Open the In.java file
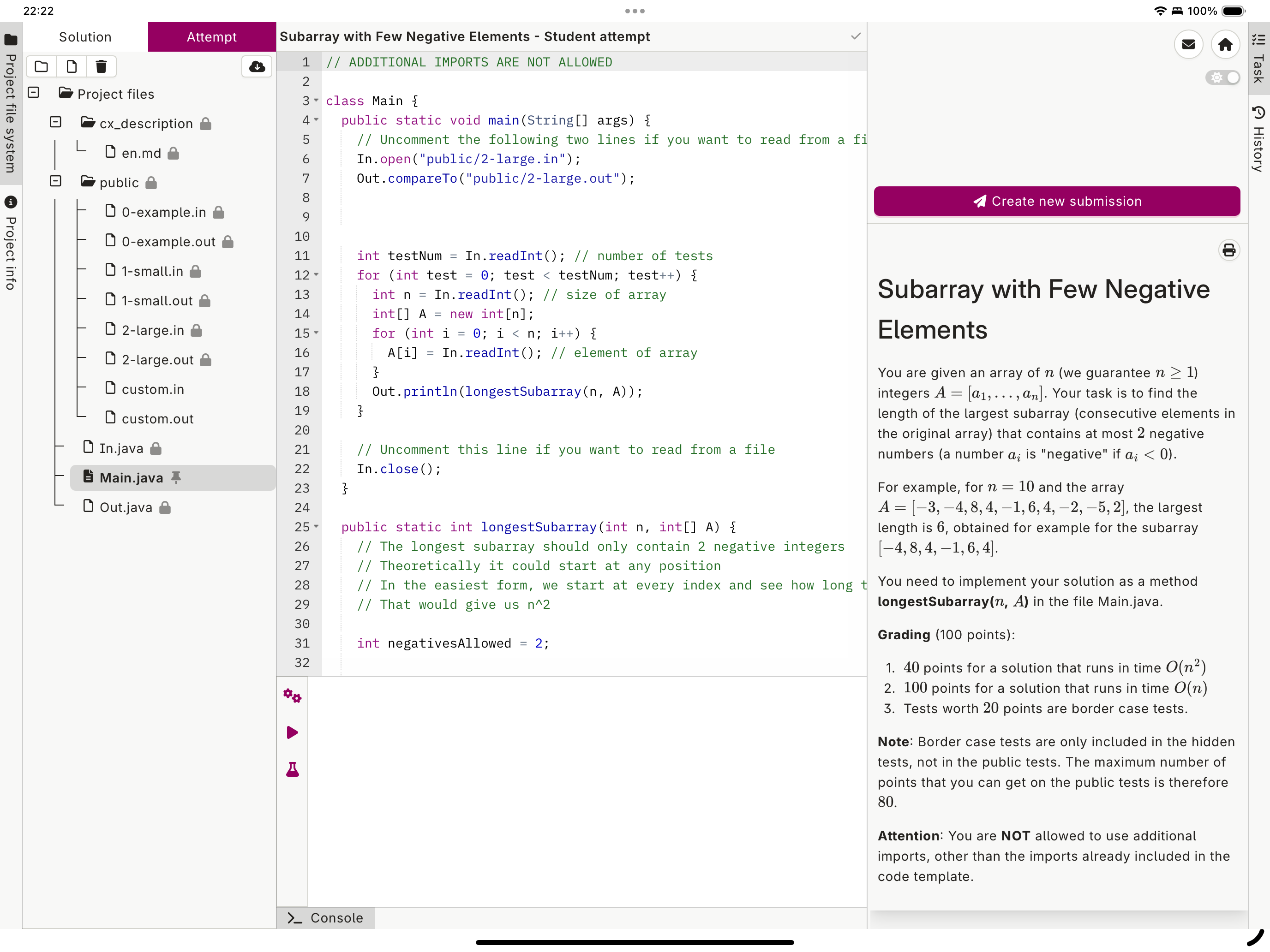Image resolution: width=1270 pixels, height=952 pixels. (x=121, y=447)
